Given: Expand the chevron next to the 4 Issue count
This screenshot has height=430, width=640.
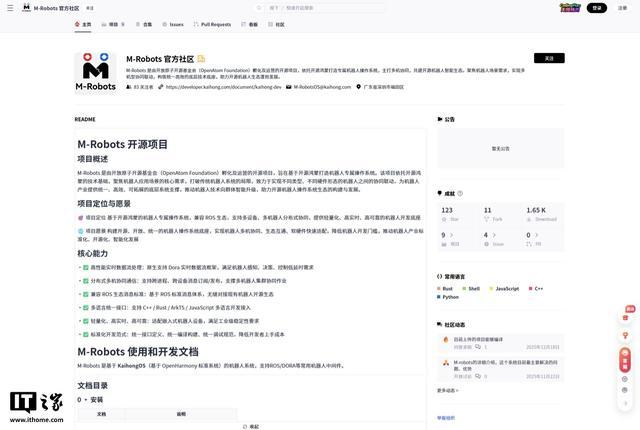Looking at the screenshot, I should tap(494, 235).
